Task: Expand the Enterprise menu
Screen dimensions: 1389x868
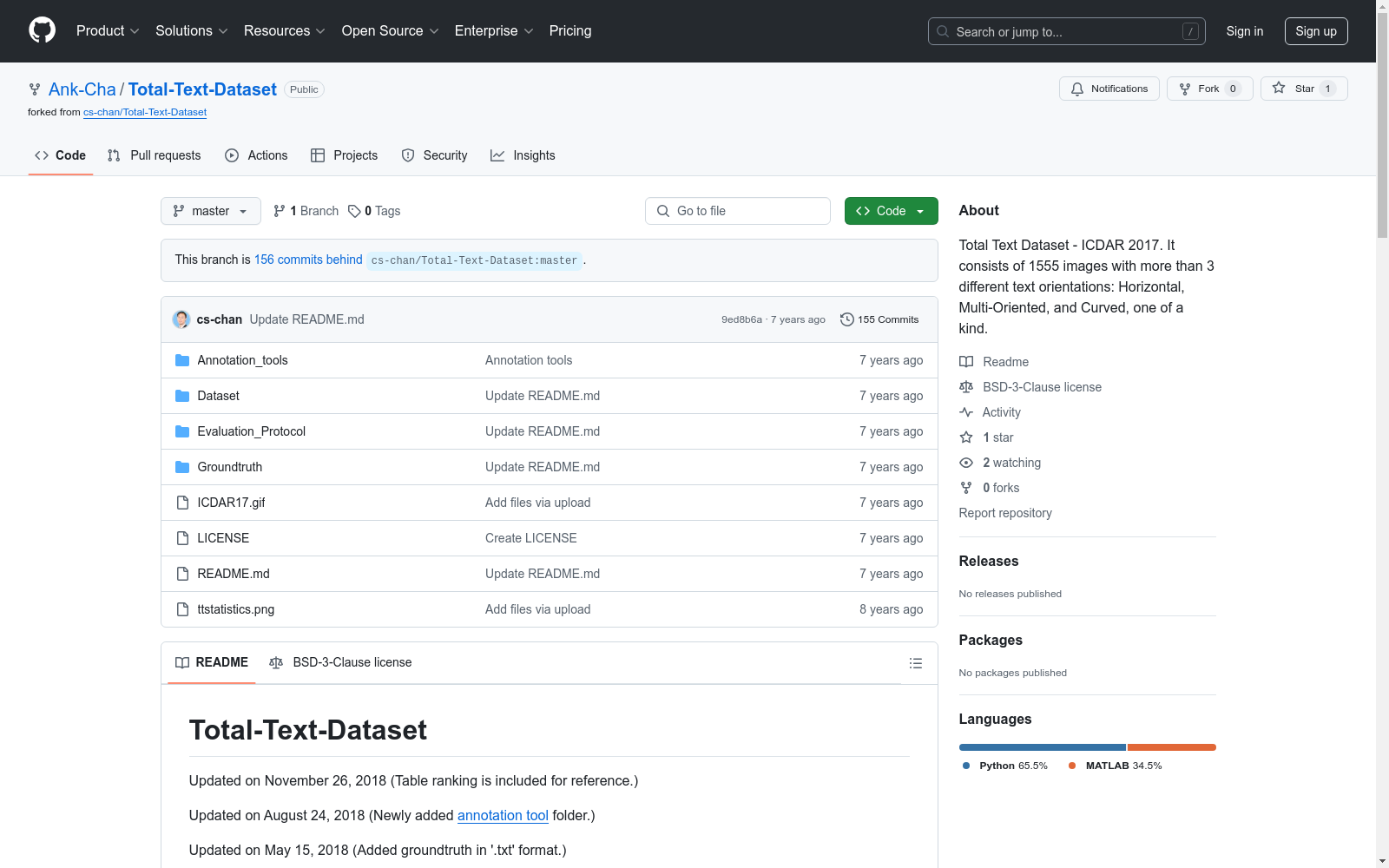Action: (494, 30)
